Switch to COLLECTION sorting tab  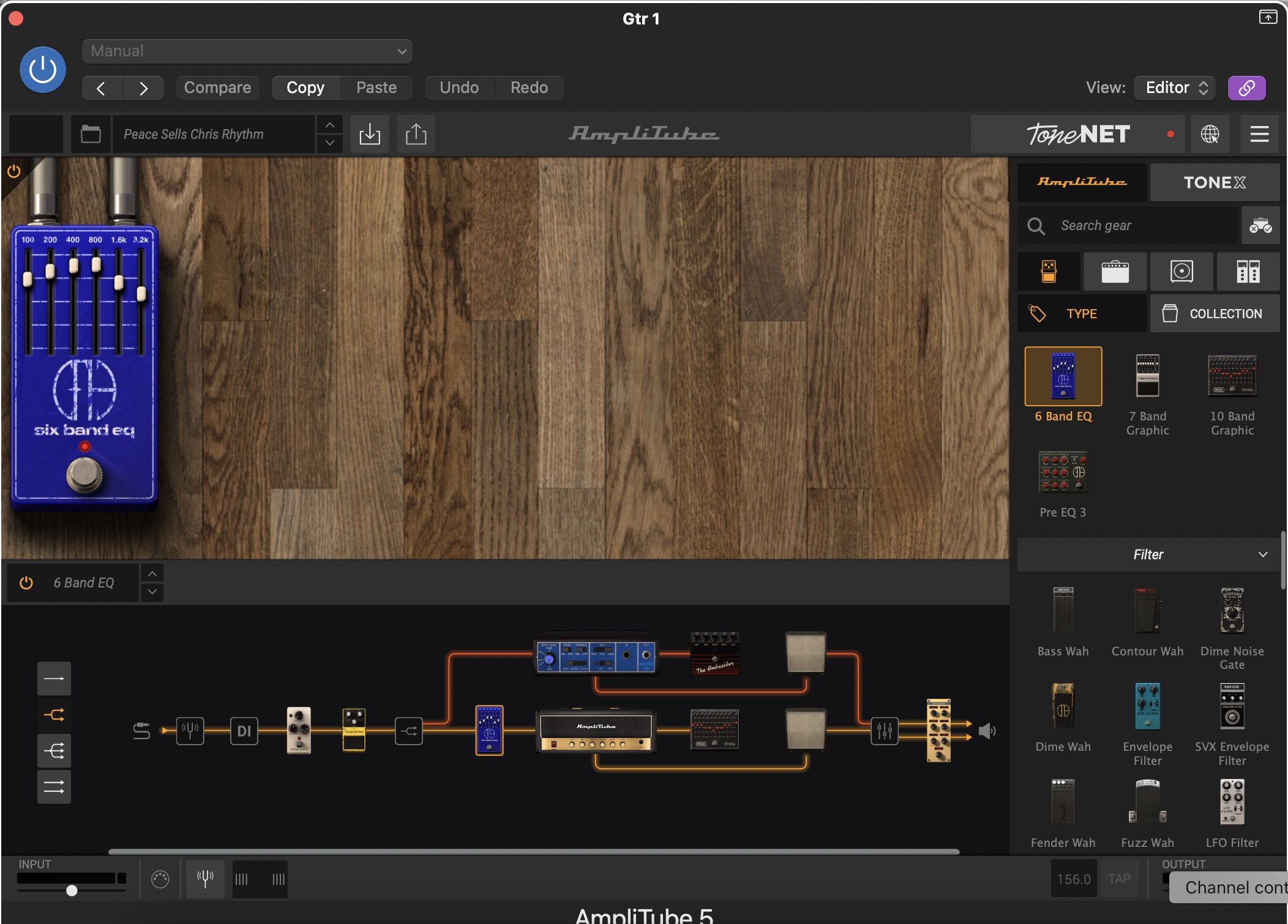coord(1215,313)
